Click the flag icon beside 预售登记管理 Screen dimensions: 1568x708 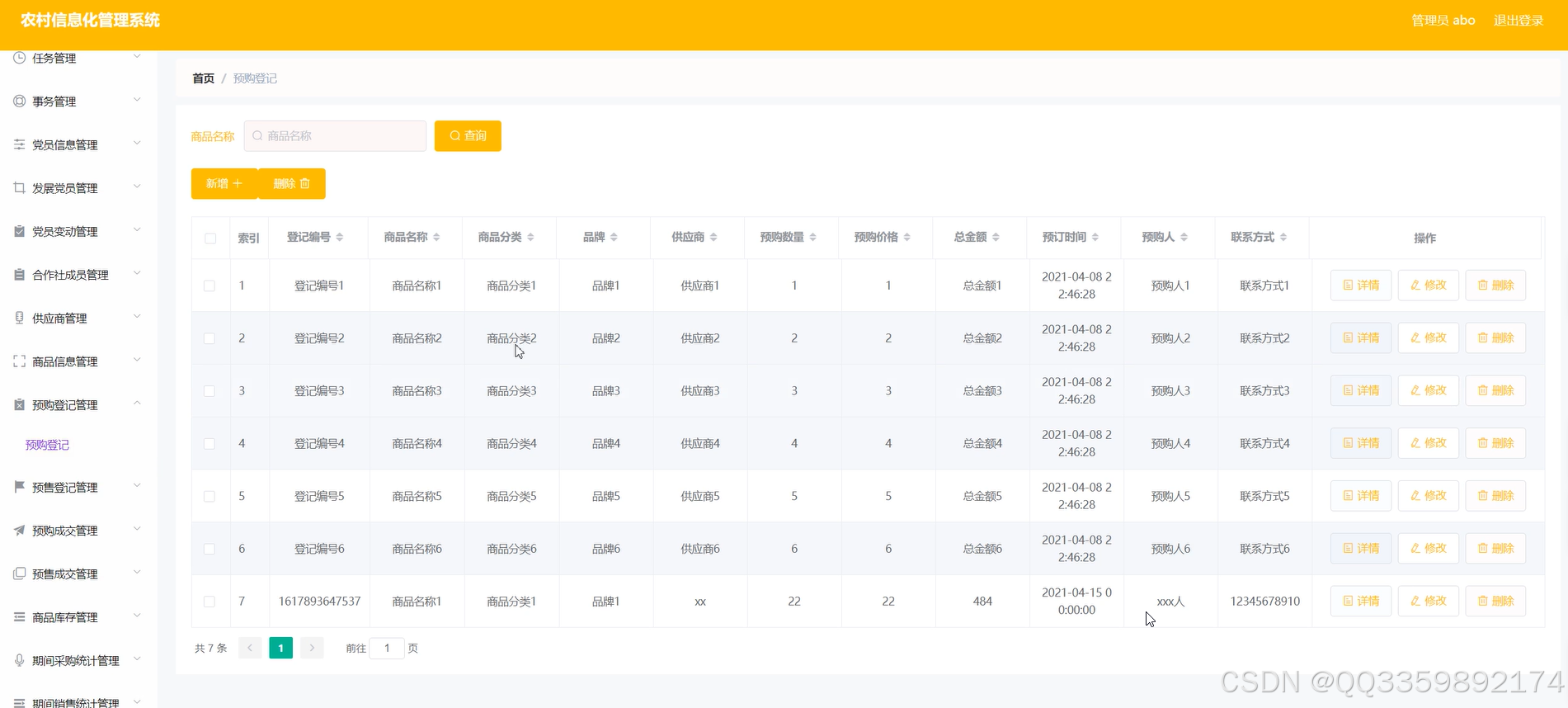click(x=19, y=487)
